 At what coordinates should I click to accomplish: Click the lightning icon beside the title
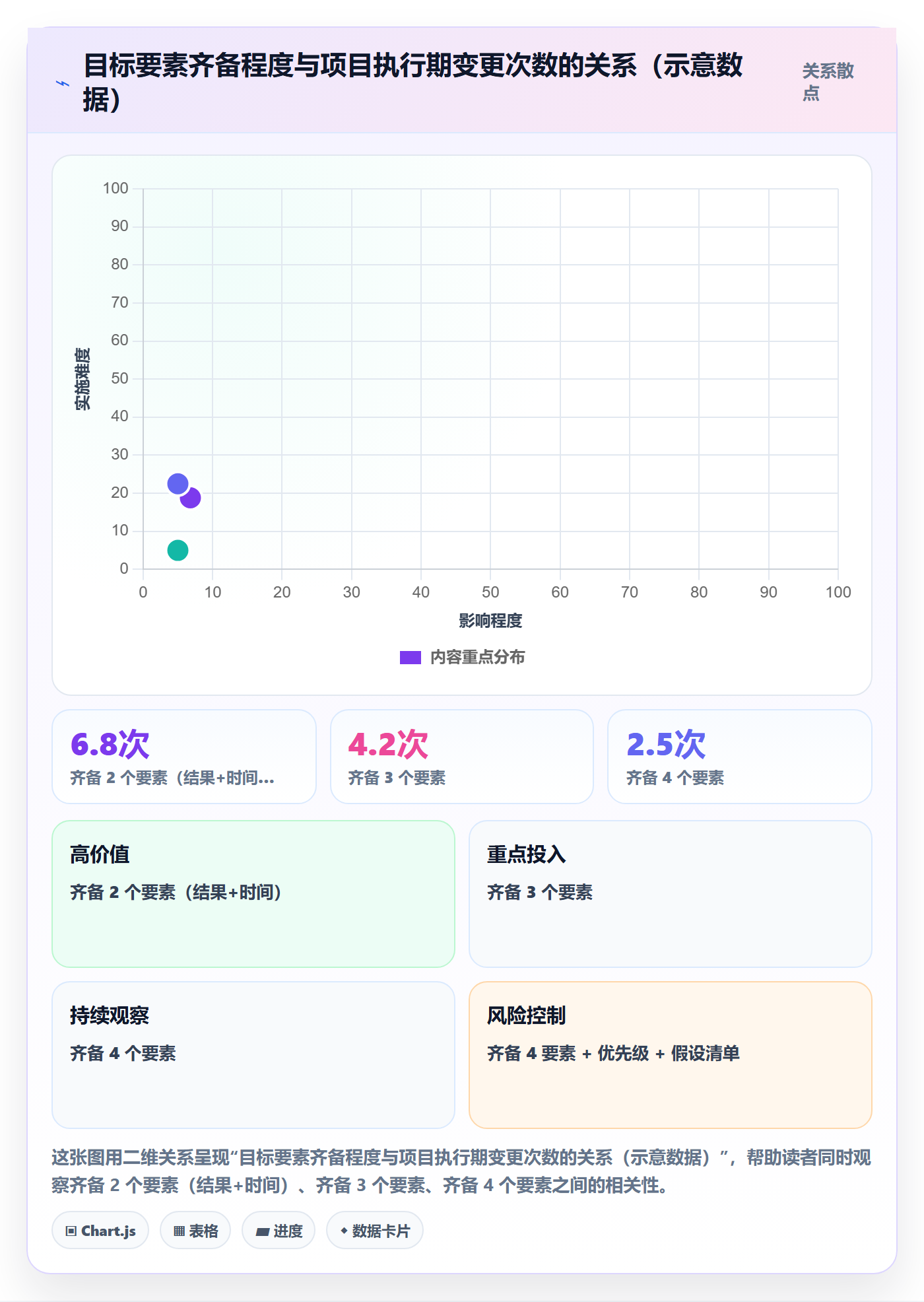(63, 84)
